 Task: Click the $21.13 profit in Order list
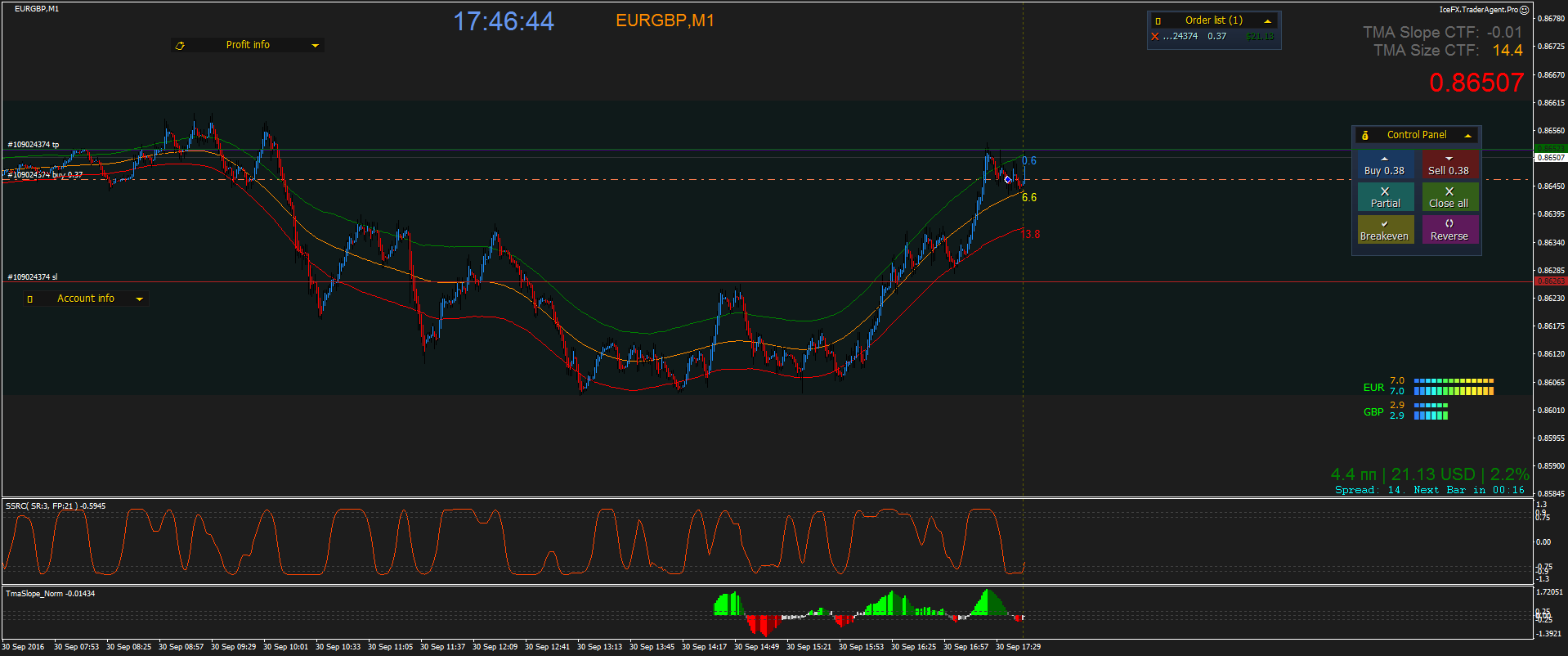[x=1259, y=37]
